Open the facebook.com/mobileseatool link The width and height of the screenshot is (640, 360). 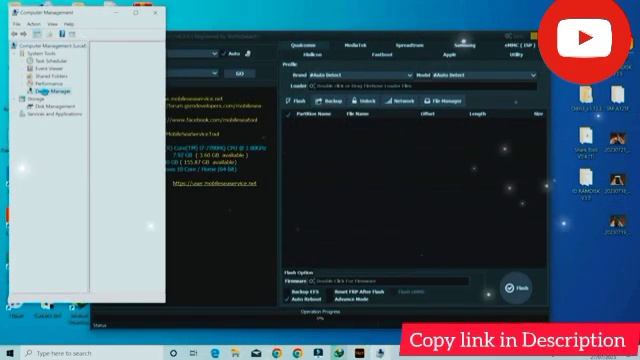pos(212,120)
